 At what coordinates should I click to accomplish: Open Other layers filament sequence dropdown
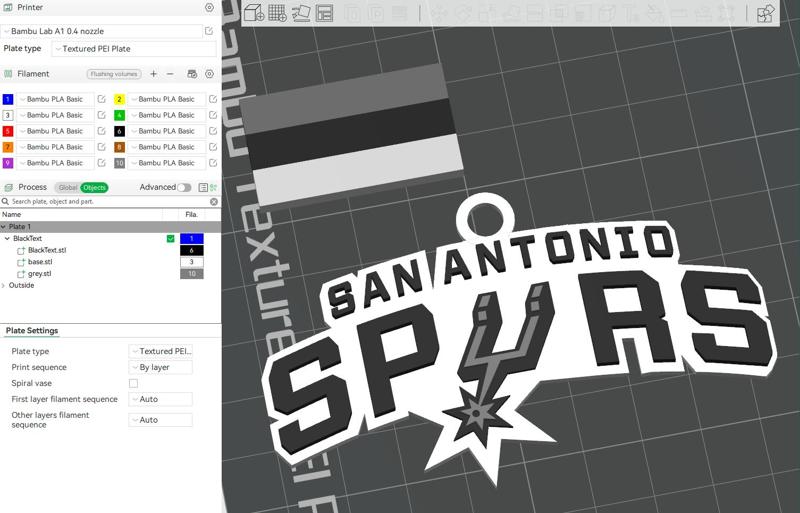point(161,420)
